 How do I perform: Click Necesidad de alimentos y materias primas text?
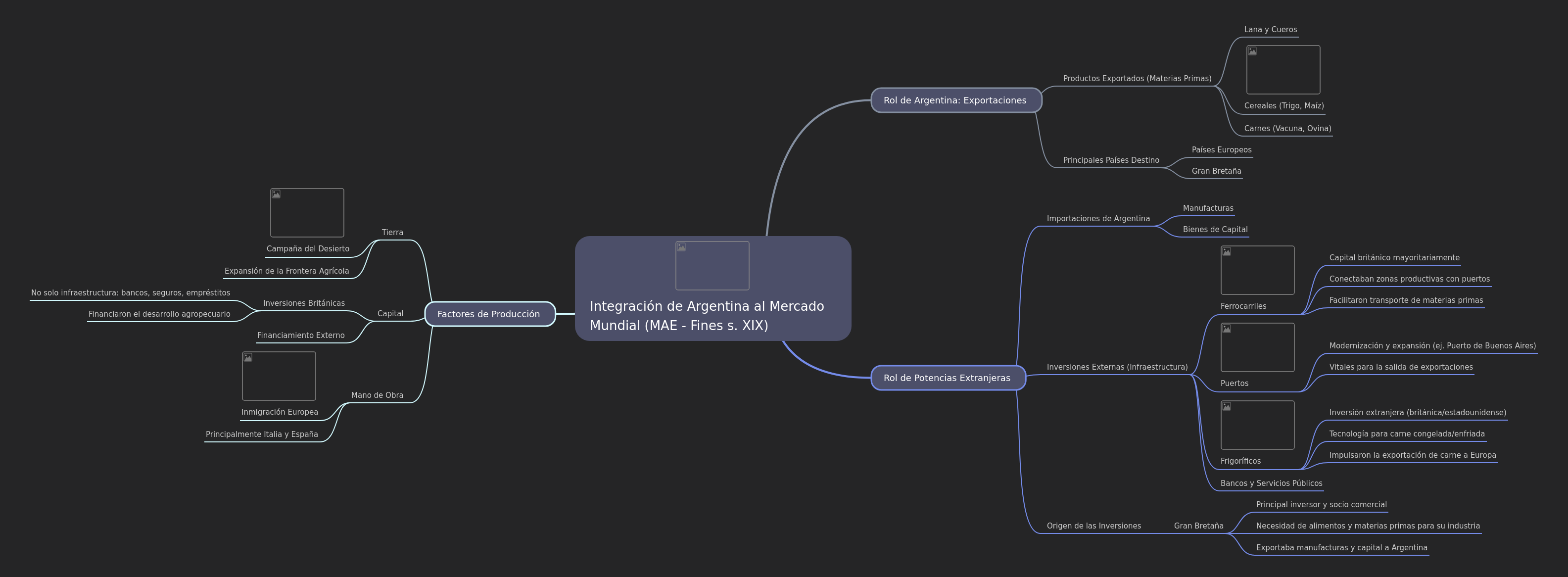[x=1368, y=526]
